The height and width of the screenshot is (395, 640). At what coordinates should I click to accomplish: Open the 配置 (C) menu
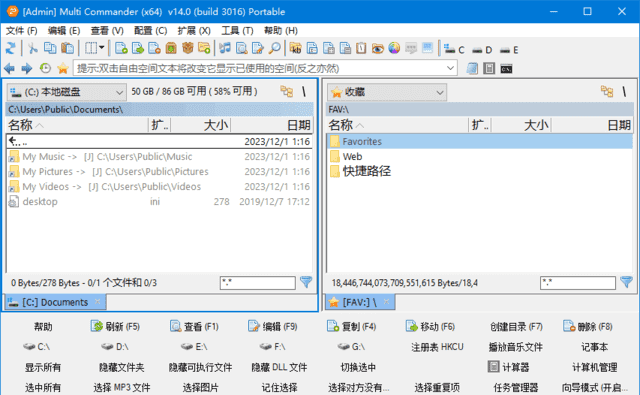[151, 31]
